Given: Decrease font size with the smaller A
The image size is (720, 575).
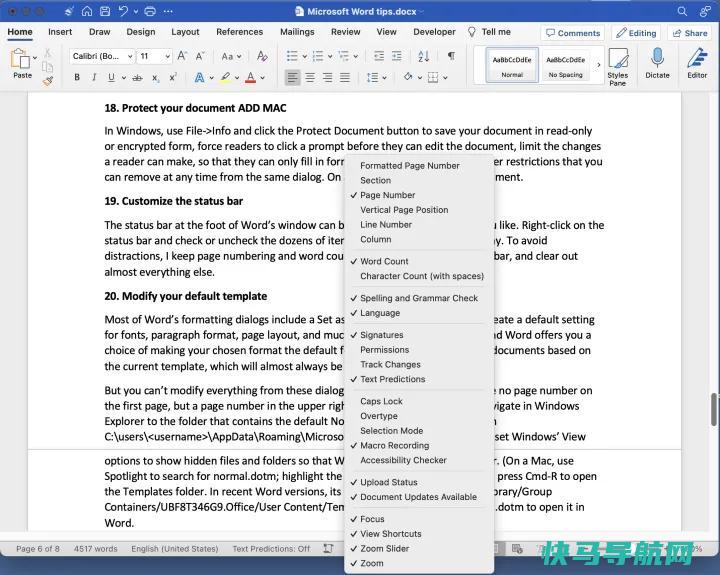Looking at the screenshot, I should 199,56.
